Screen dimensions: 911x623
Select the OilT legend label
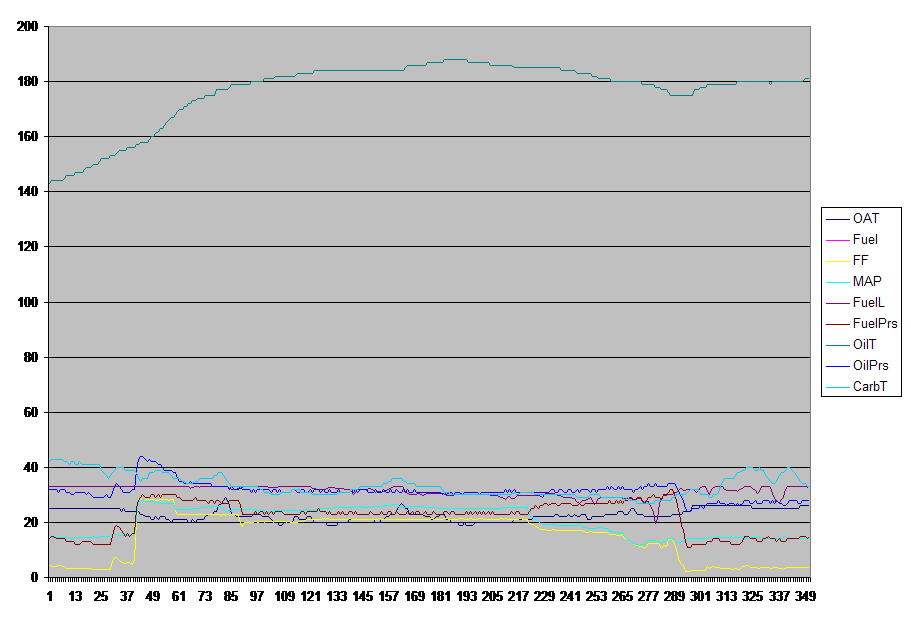tap(865, 344)
